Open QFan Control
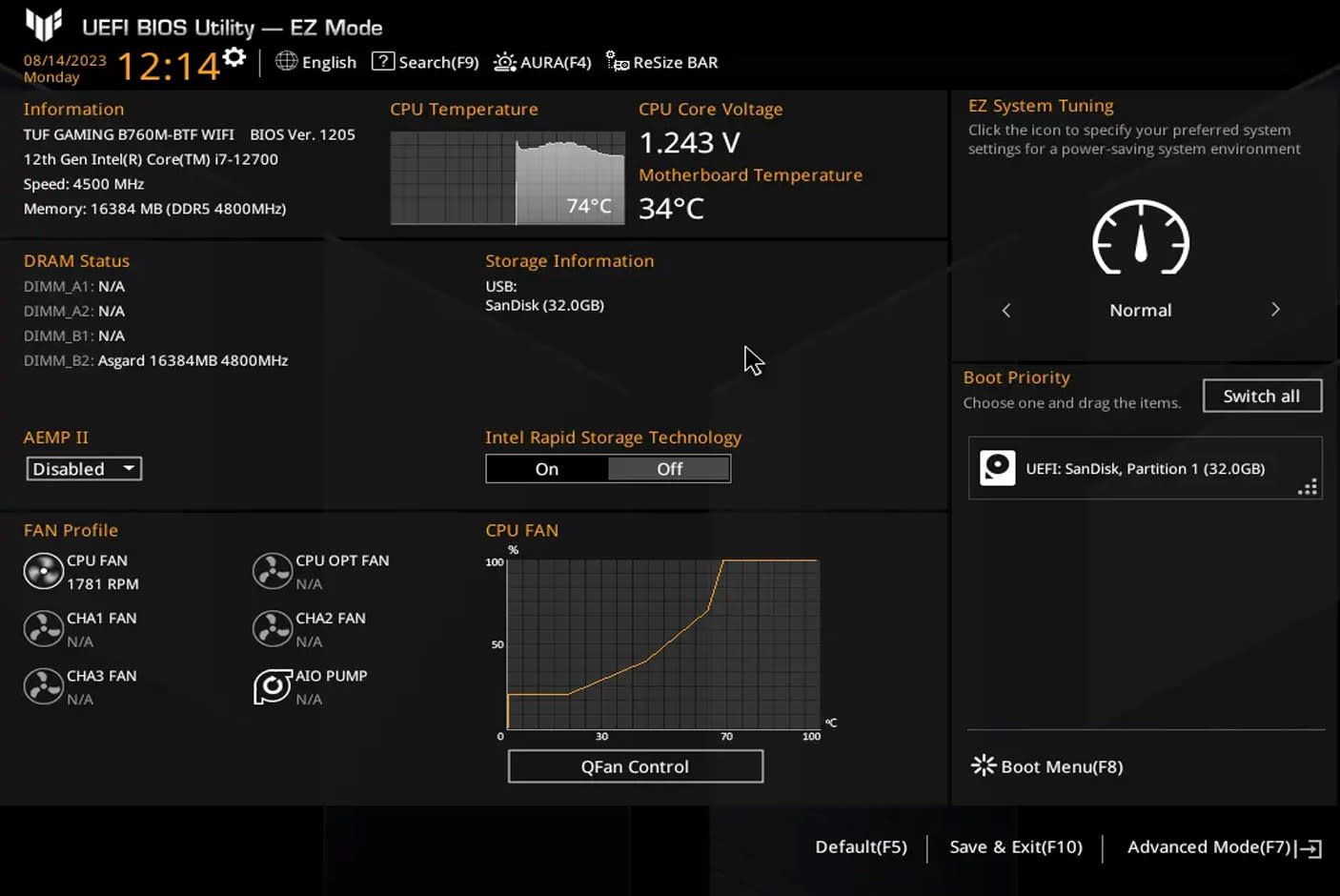Viewport: 1340px width, 896px height. click(x=635, y=766)
